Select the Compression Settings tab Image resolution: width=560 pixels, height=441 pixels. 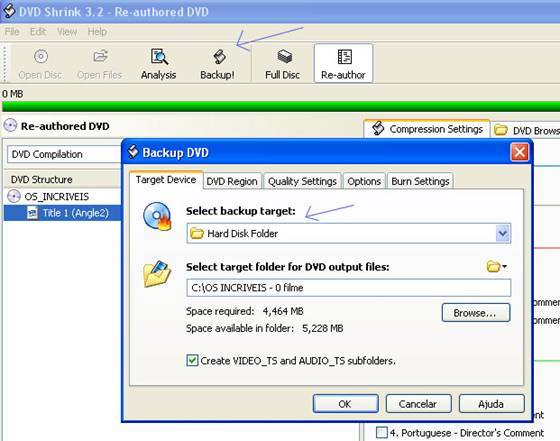point(427,129)
